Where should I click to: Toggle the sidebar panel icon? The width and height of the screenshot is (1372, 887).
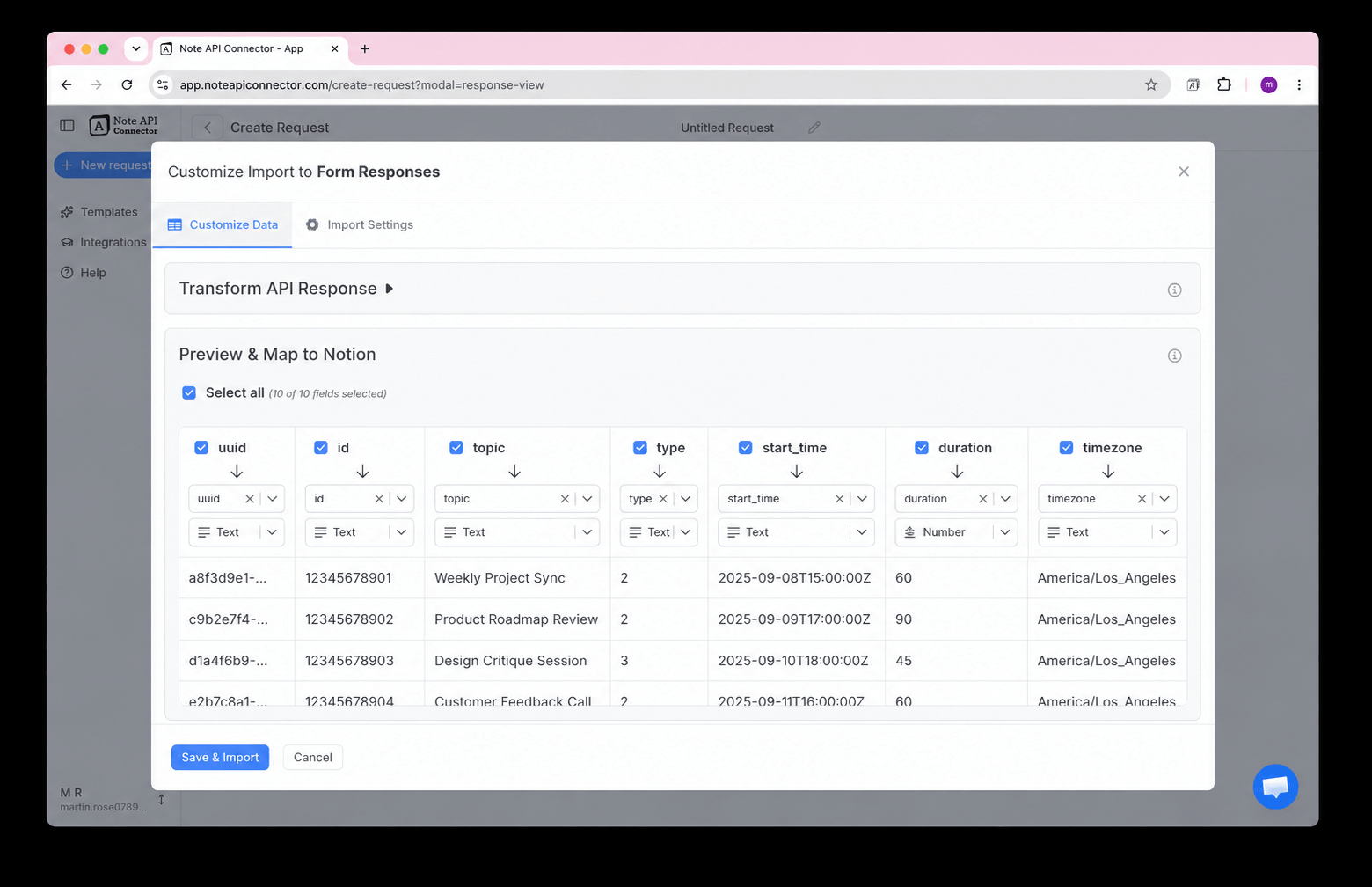coord(67,126)
